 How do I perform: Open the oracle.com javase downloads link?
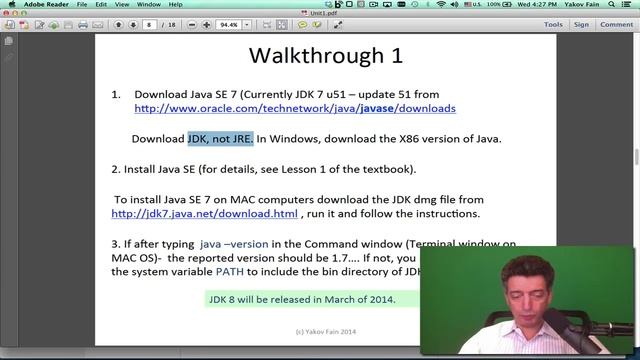point(295,109)
